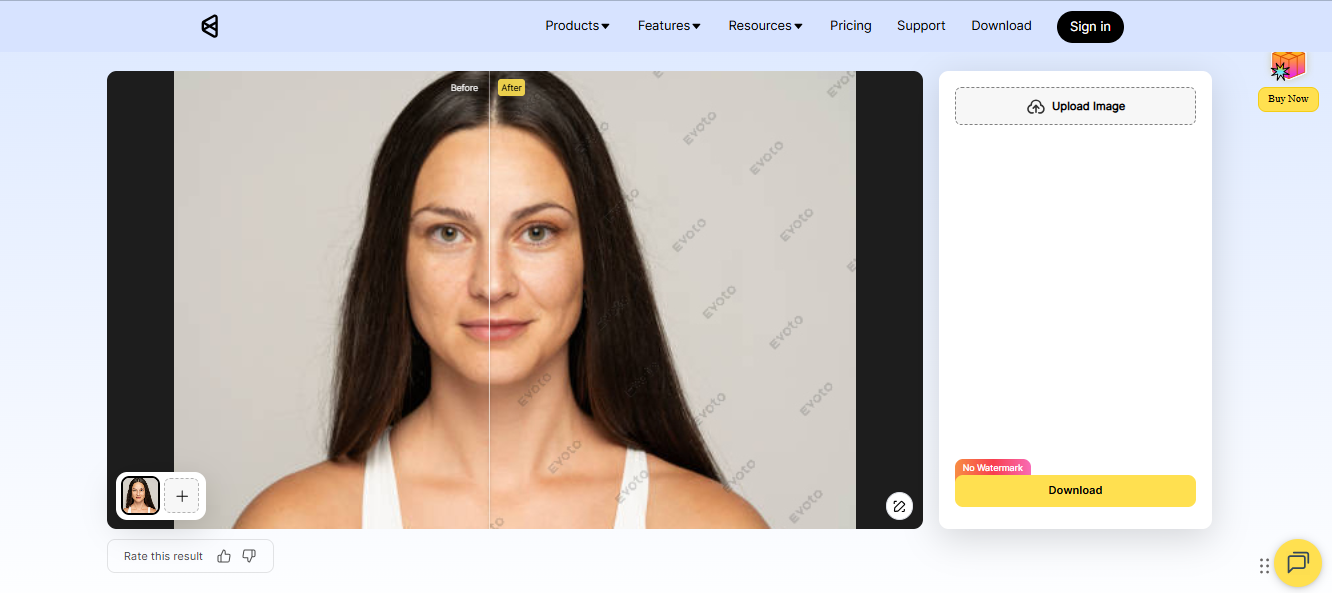Screen dimensions: 1332x593
Task: Open the Products dropdown menu
Action: pyautogui.click(x=577, y=26)
